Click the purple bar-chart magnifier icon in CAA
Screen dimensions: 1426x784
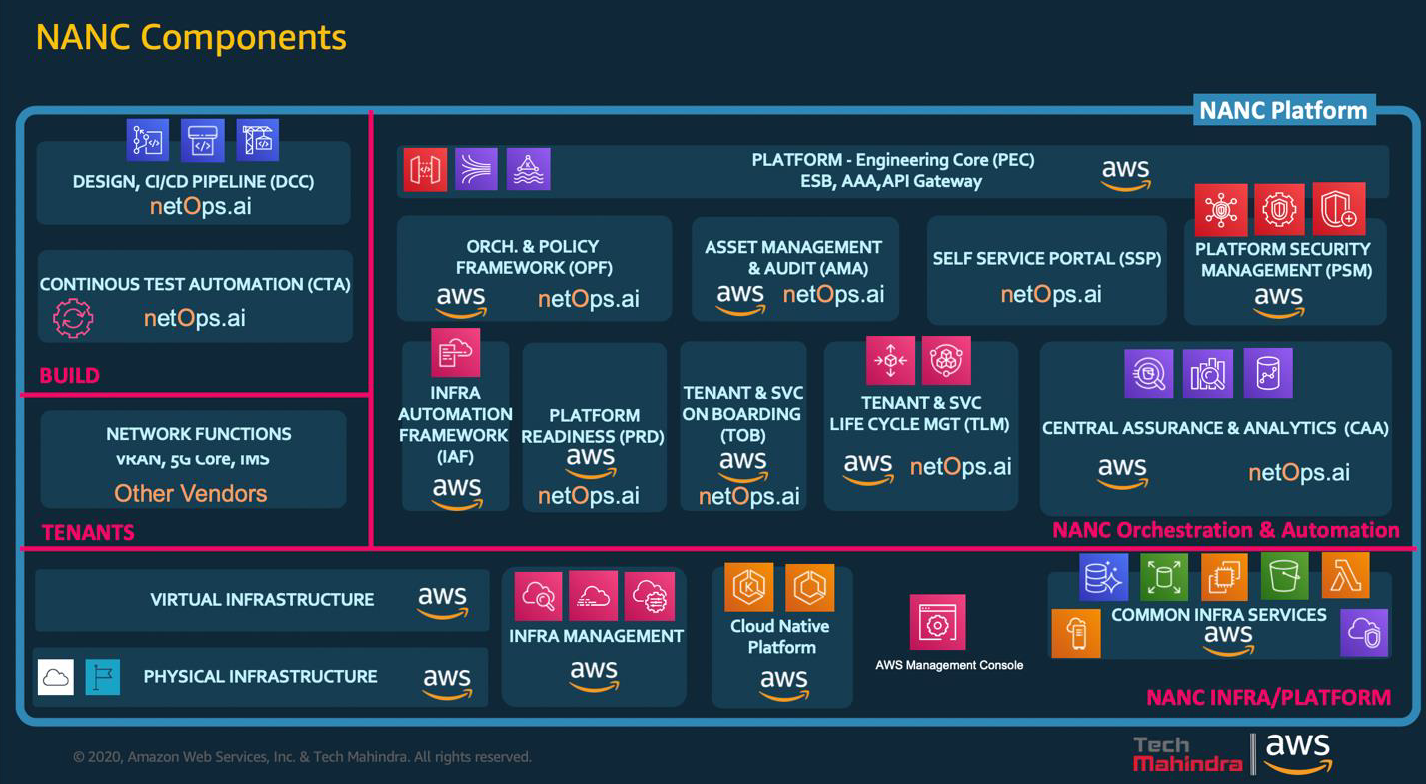[1208, 374]
